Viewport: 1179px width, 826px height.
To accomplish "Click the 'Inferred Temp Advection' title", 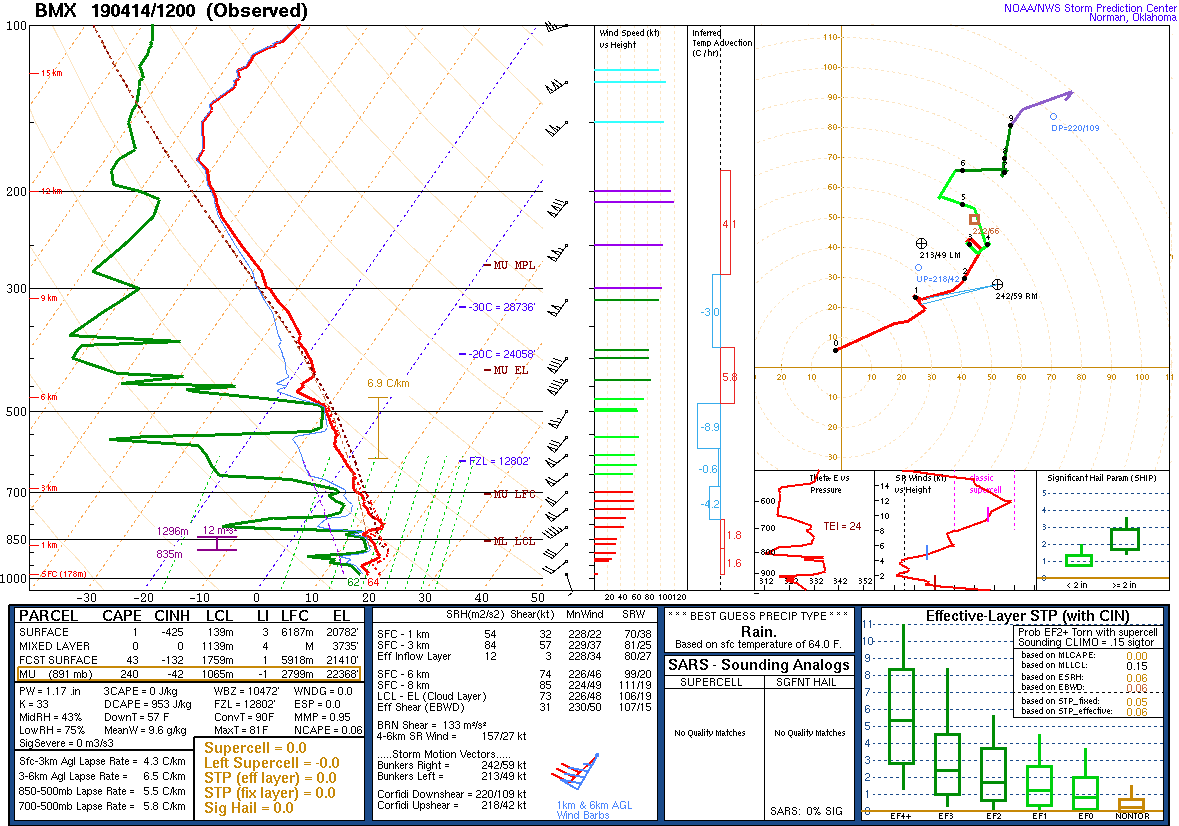I will [x=721, y=43].
